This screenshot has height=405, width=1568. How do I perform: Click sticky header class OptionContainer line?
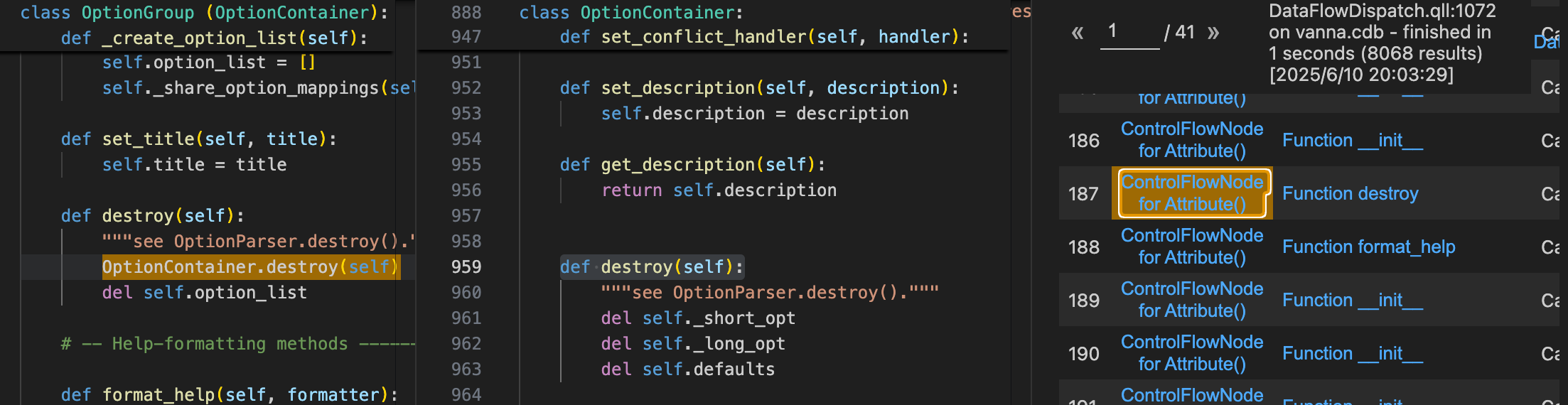[x=630, y=13]
